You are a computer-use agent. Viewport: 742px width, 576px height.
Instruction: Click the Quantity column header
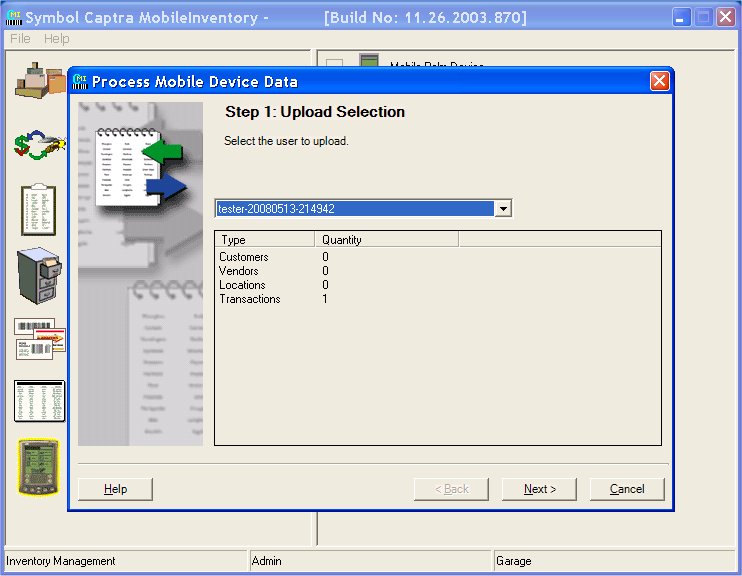387,239
